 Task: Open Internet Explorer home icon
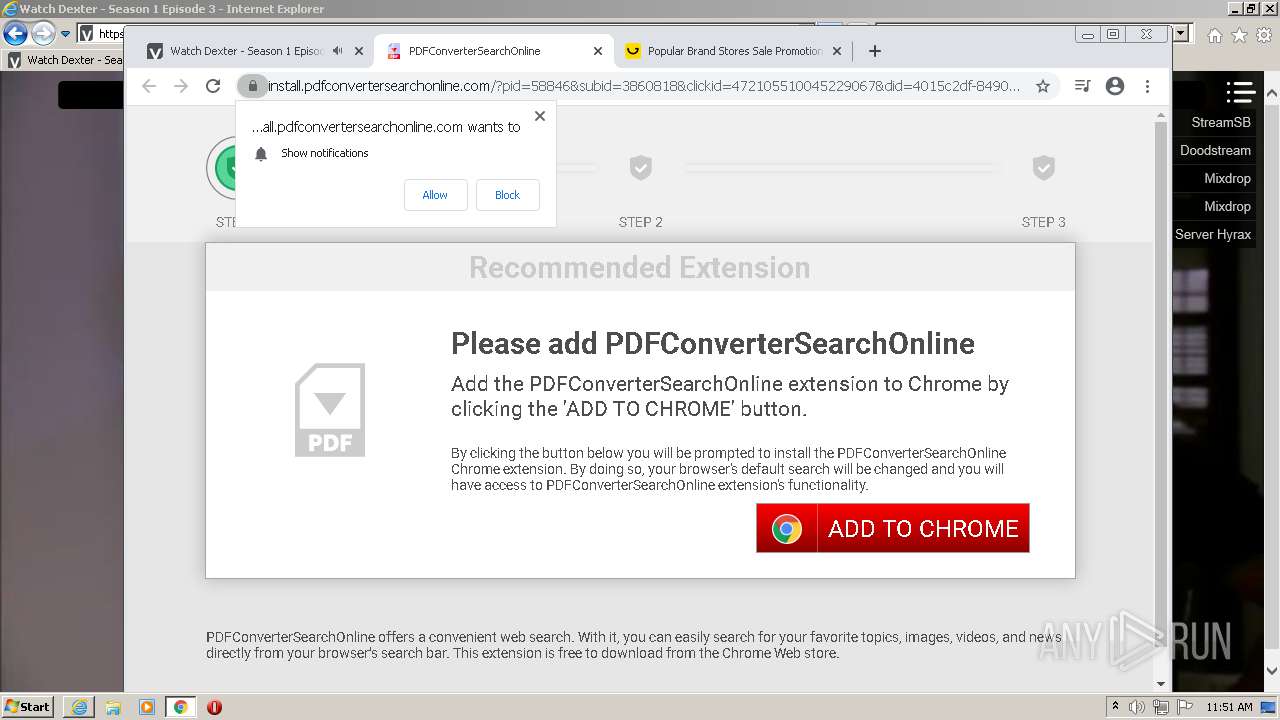point(1214,35)
